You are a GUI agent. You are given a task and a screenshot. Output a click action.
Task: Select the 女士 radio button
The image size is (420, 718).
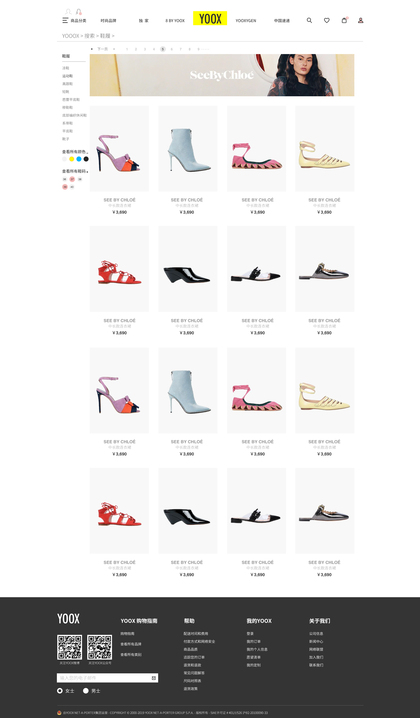[60, 691]
